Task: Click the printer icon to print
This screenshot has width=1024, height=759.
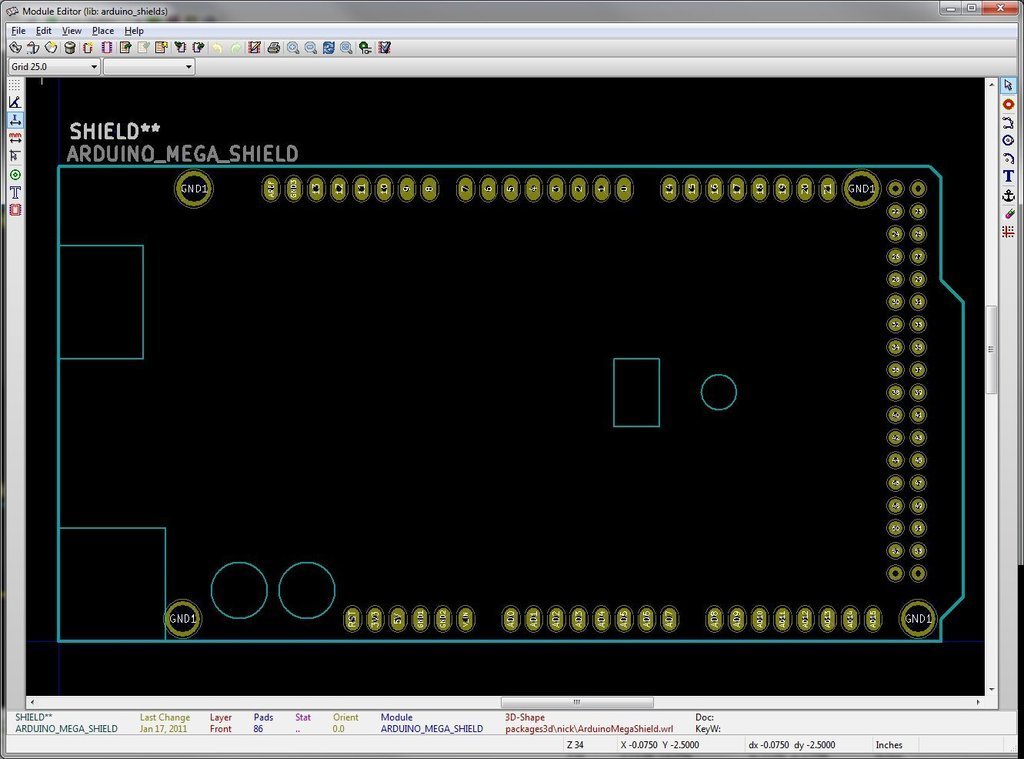Action: click(x=273, y=47)
